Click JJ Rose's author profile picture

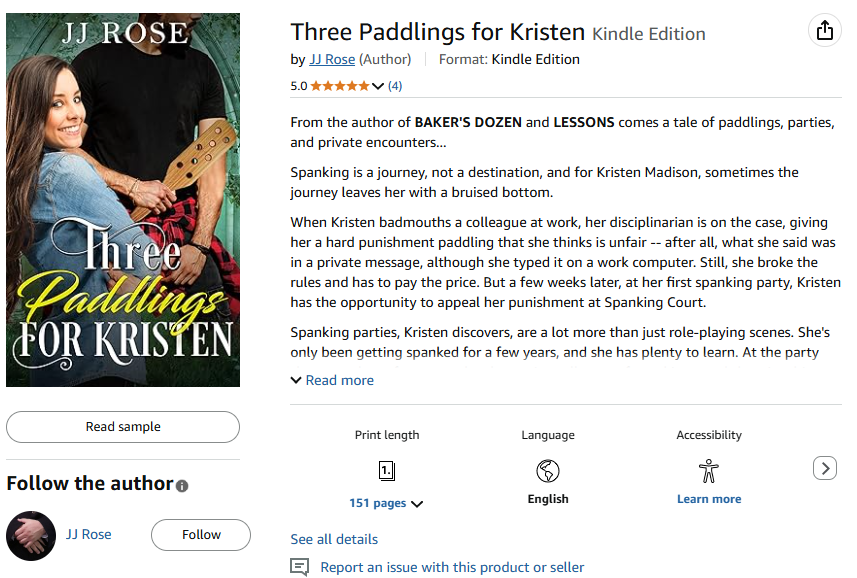[x=31, y=535]
